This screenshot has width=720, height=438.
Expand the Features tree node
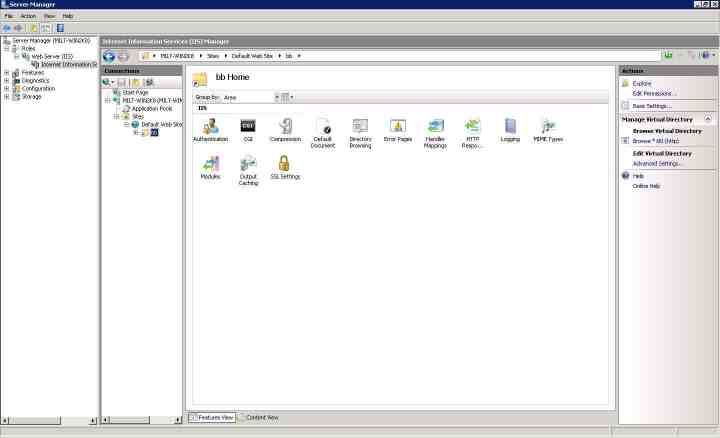[7, 73]
